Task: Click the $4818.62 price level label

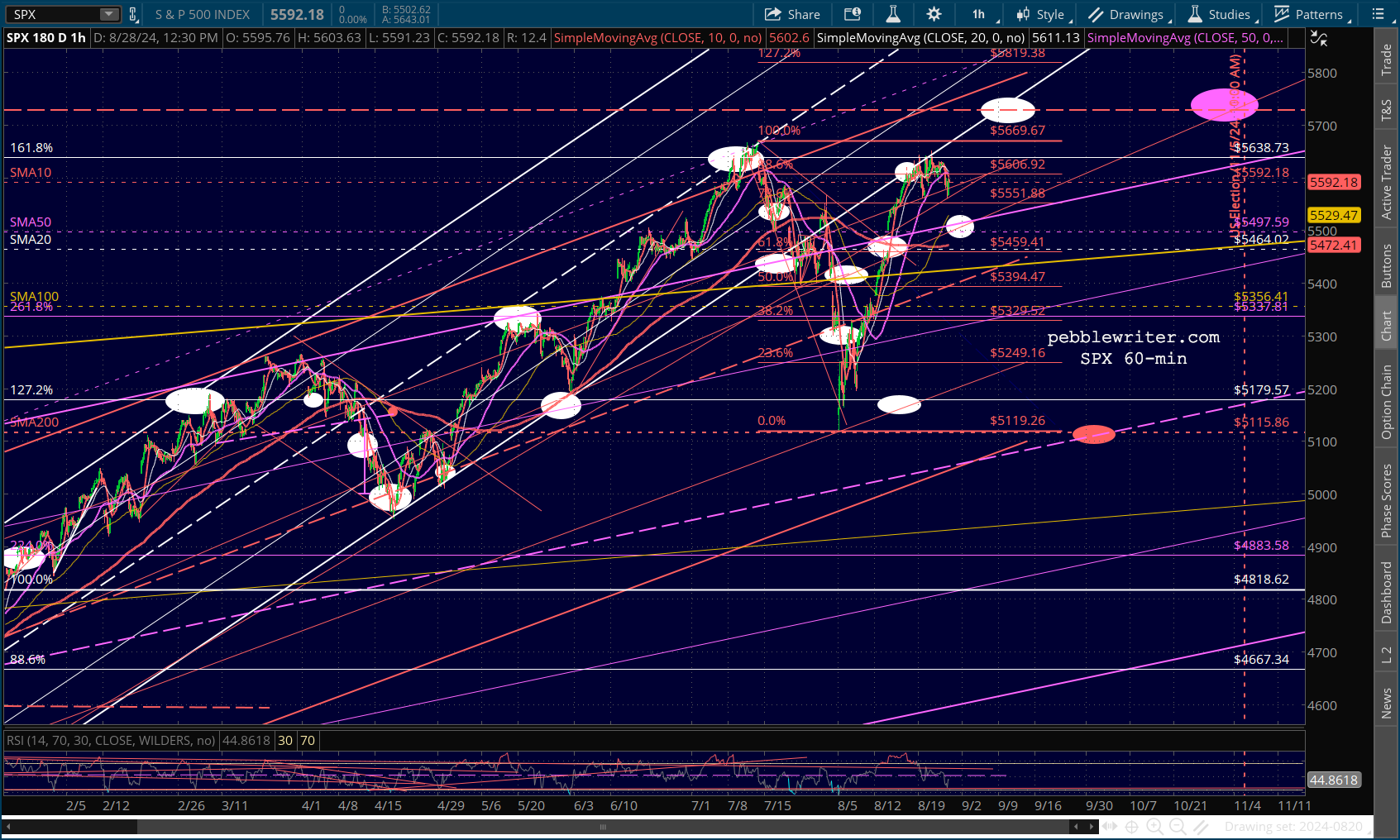Action: coord(1261,579)
